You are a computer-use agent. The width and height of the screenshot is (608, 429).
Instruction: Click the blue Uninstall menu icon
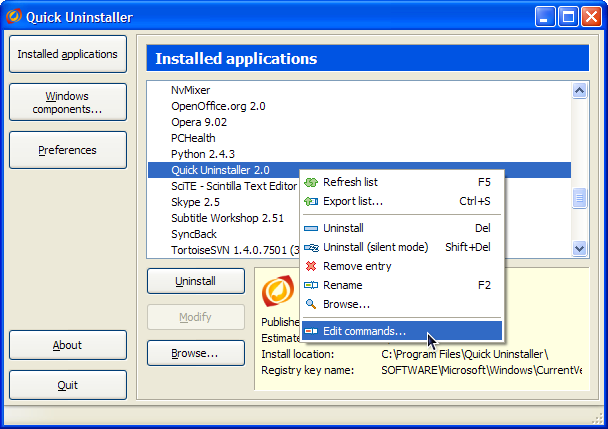coord(311,228)
